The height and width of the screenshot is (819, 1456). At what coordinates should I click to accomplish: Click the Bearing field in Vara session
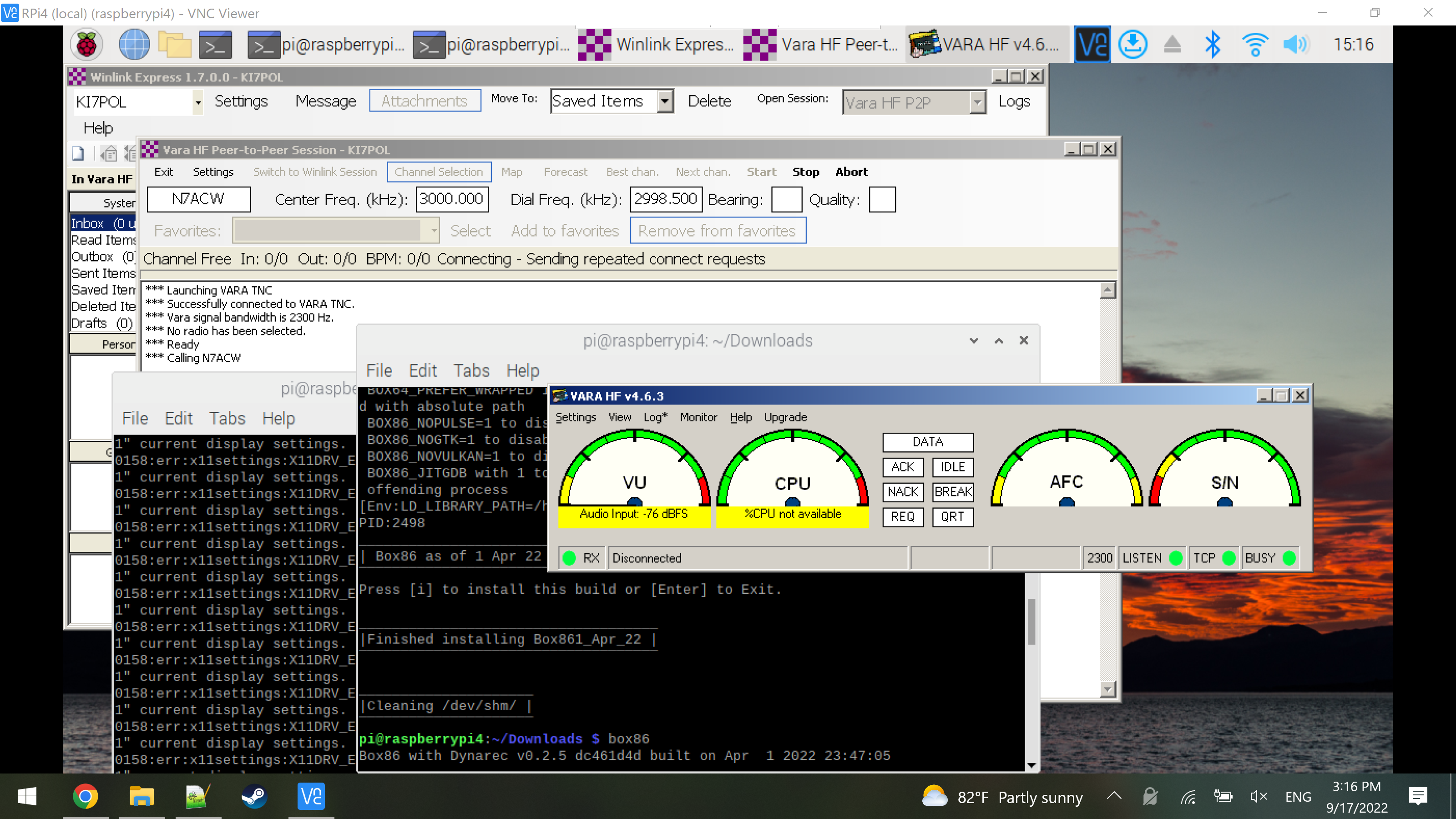[786, 200]
